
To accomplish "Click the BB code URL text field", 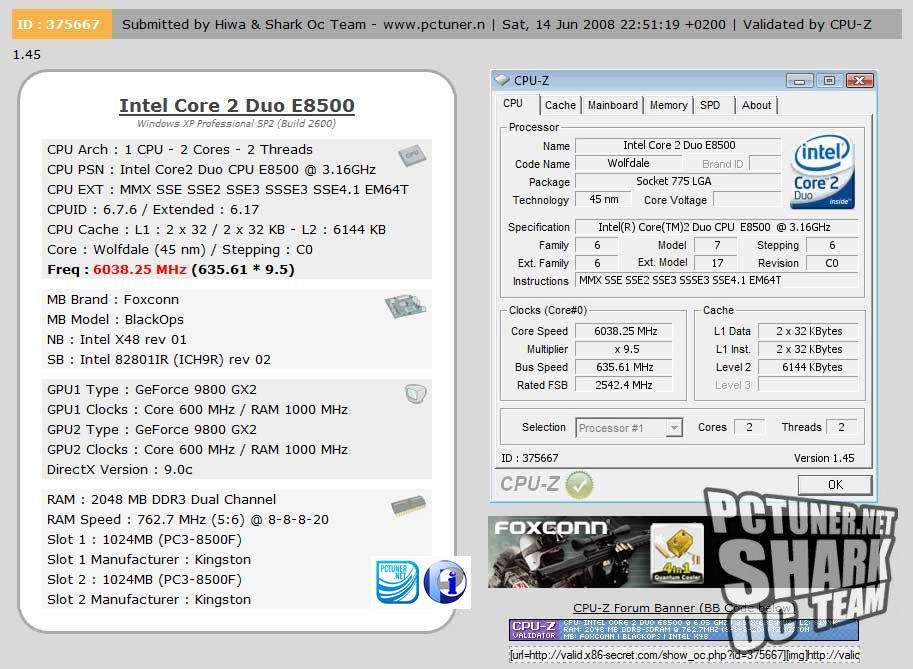I will [x=684, y=655].
